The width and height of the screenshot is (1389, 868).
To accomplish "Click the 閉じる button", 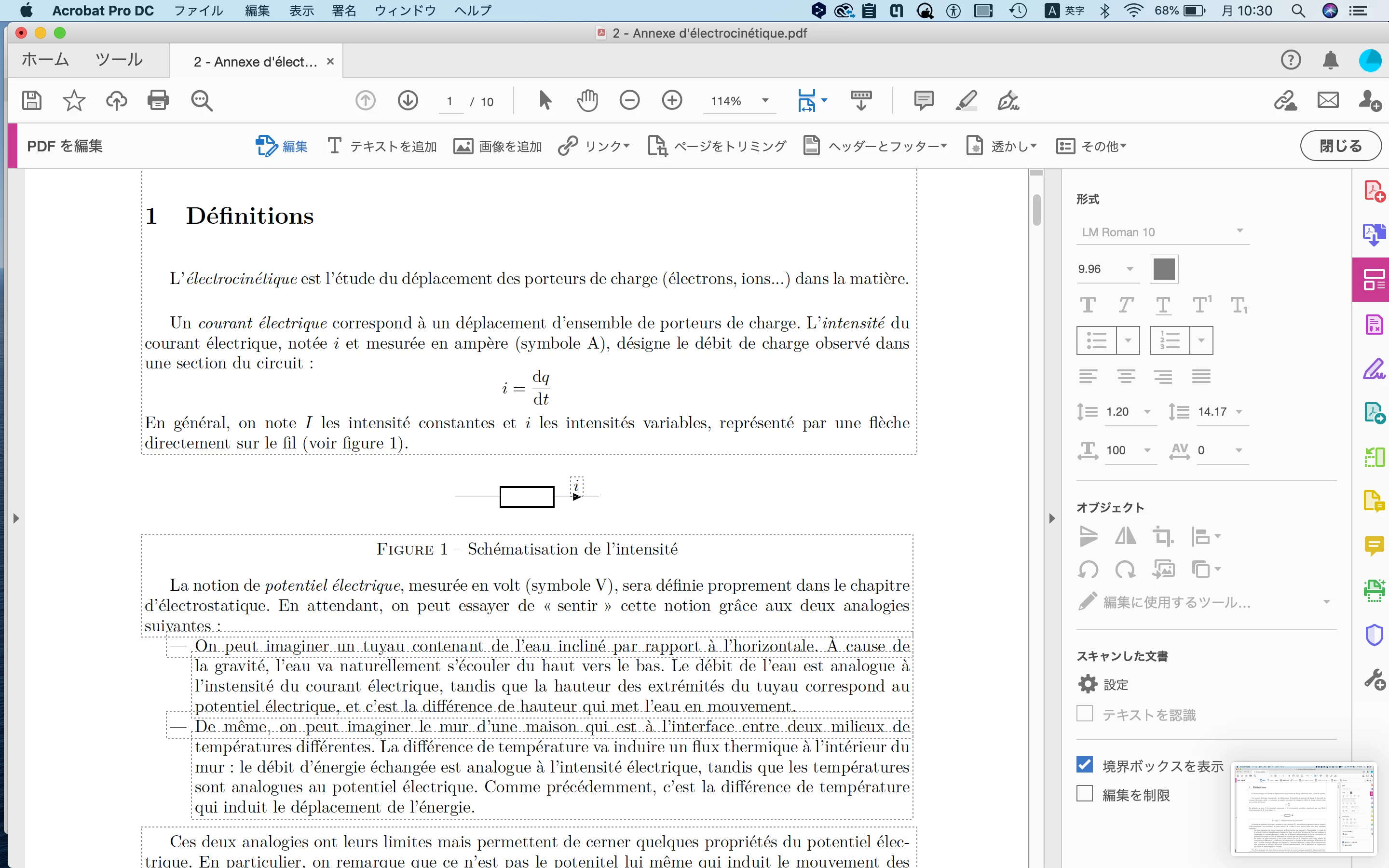I will pos(1340,146).
